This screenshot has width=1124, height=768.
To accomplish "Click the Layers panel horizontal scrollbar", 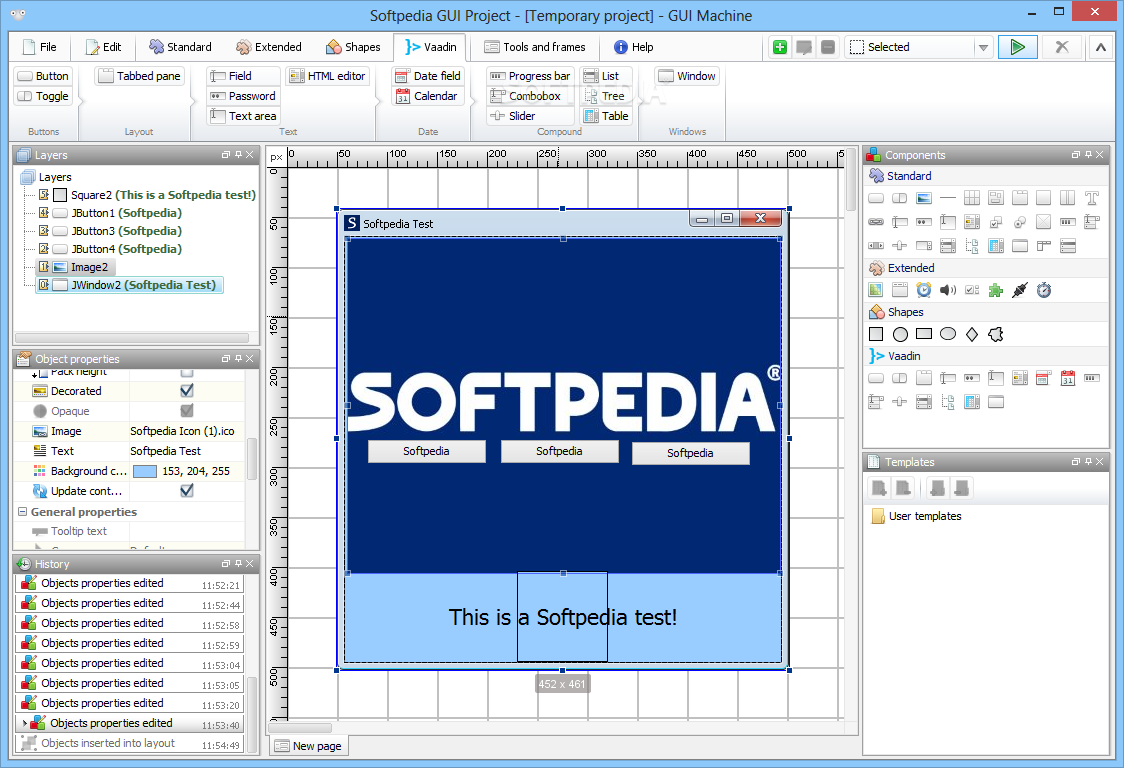I will click(132, 338).
